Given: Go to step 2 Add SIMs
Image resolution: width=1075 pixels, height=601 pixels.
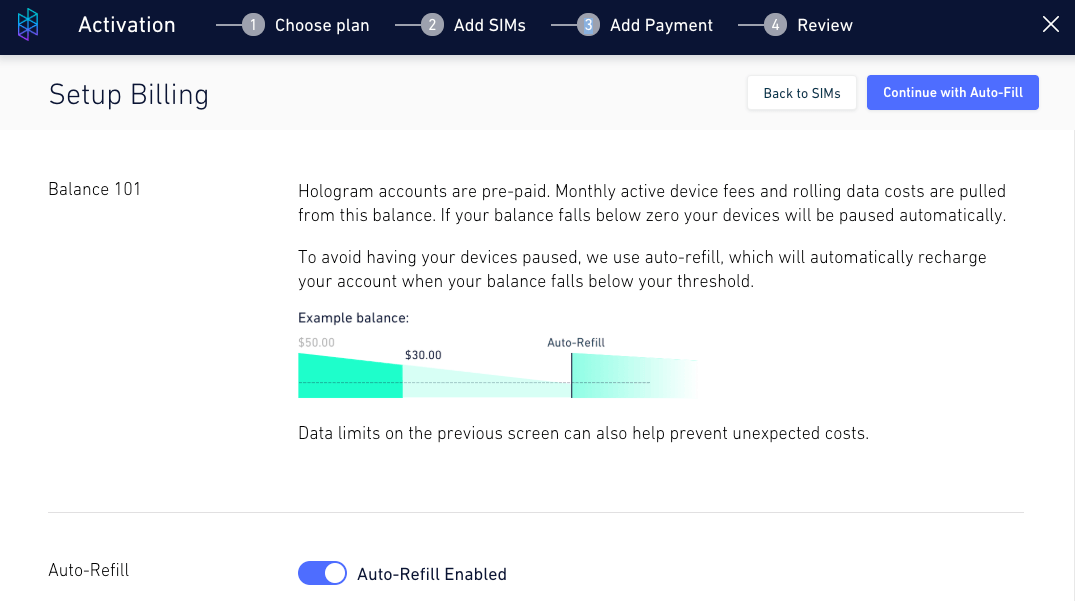Looking at the screenshot, I should (x=473, y=25).
